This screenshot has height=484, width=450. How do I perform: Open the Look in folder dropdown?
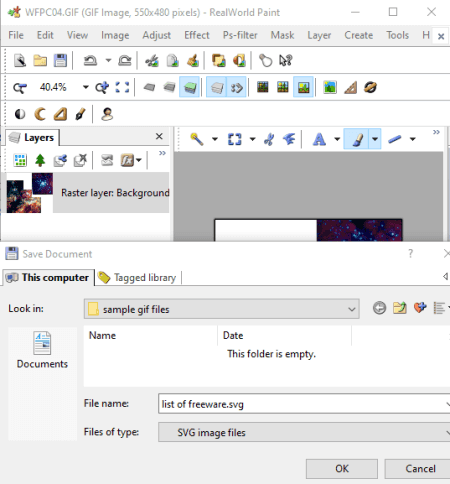222,309
